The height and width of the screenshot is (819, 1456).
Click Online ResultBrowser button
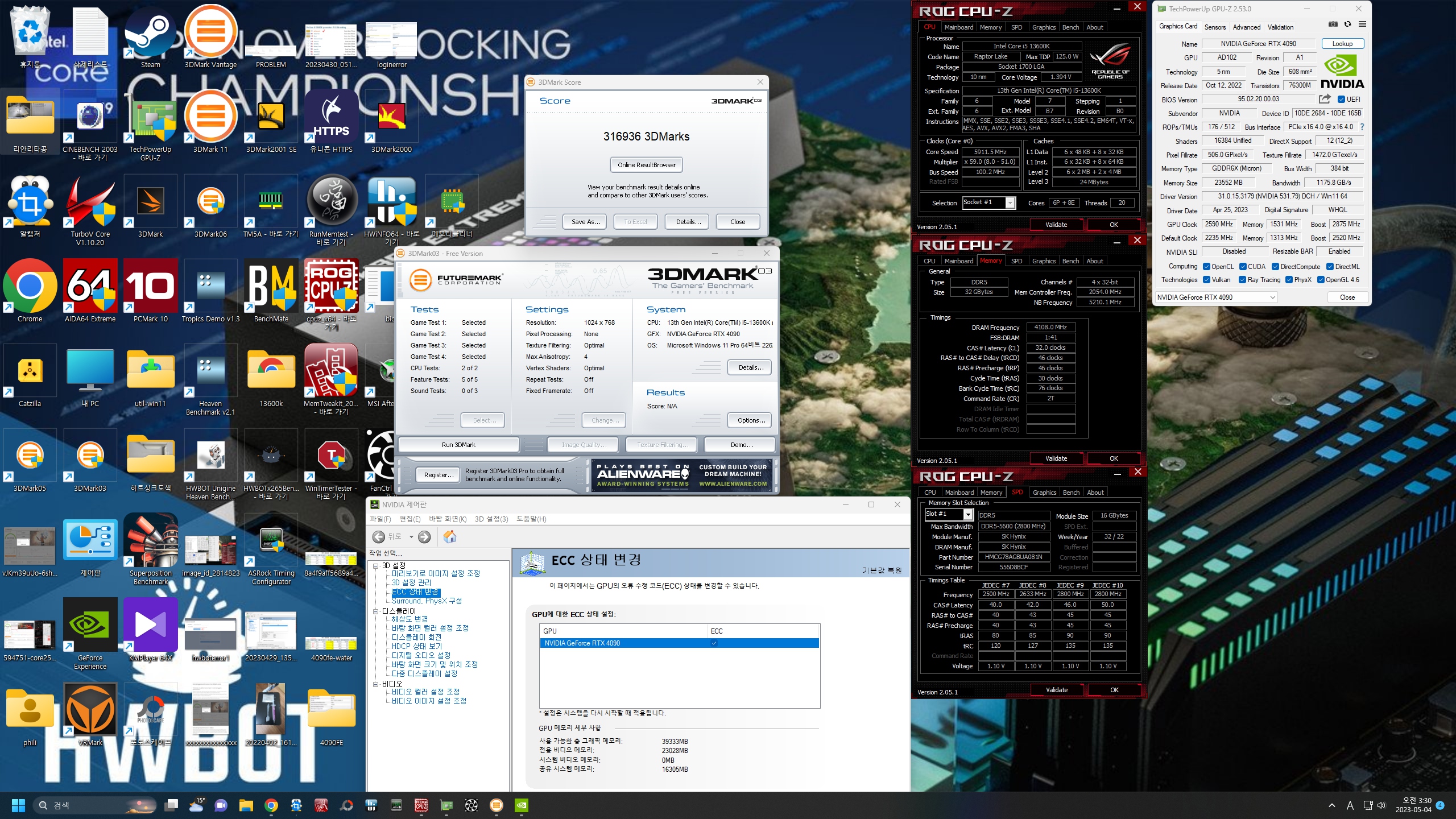point(647,165)
